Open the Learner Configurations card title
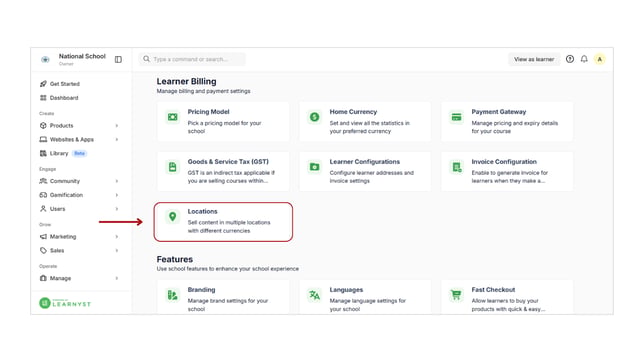The height and width of the screenshot is (362, 644). (364, 161)
